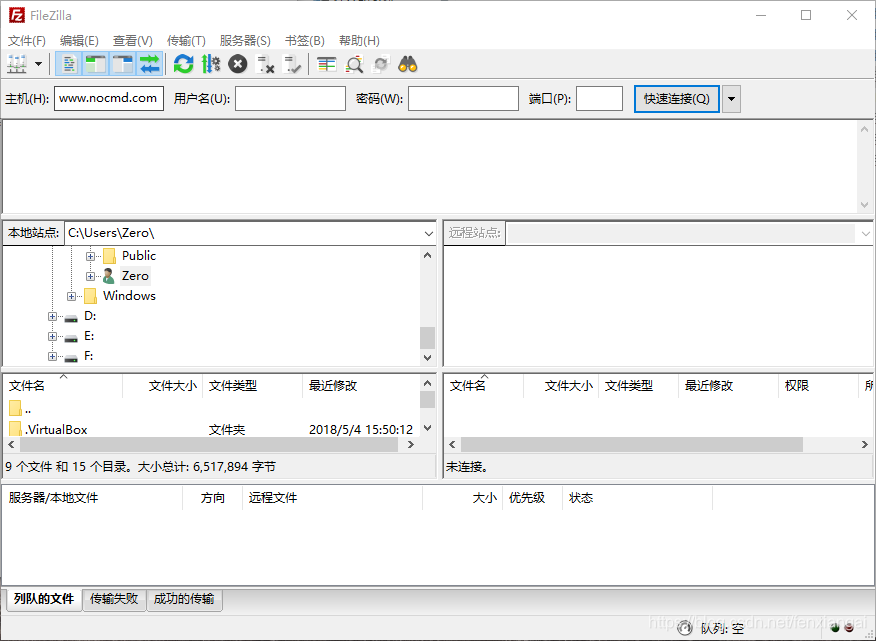The height and width of the screenshot is (641, 876).
Task: Select the Windows folder in tree
Action: click(x=129, y=296)
